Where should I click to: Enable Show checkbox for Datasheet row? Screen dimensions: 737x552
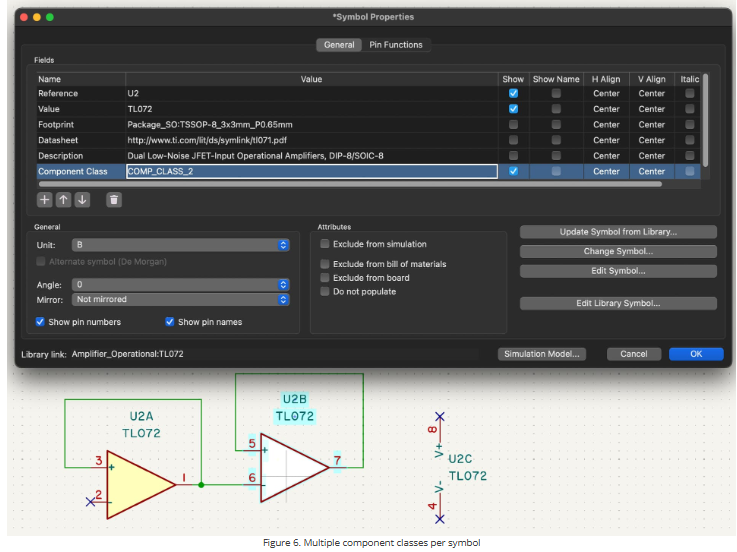[x=513, y=140]
